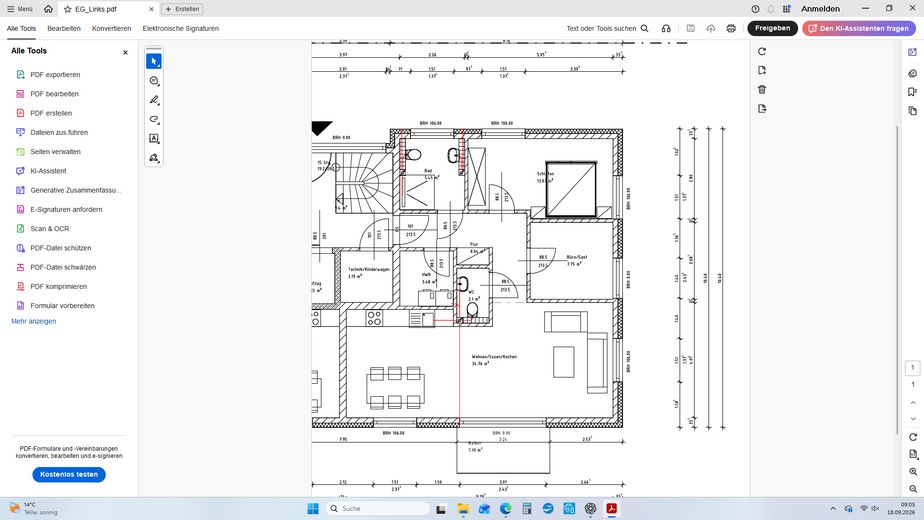The height and width of the screenshot is (520, 924).
Task: Close the EG_Links.pdf tab
Action: click(x=151, y=9)
